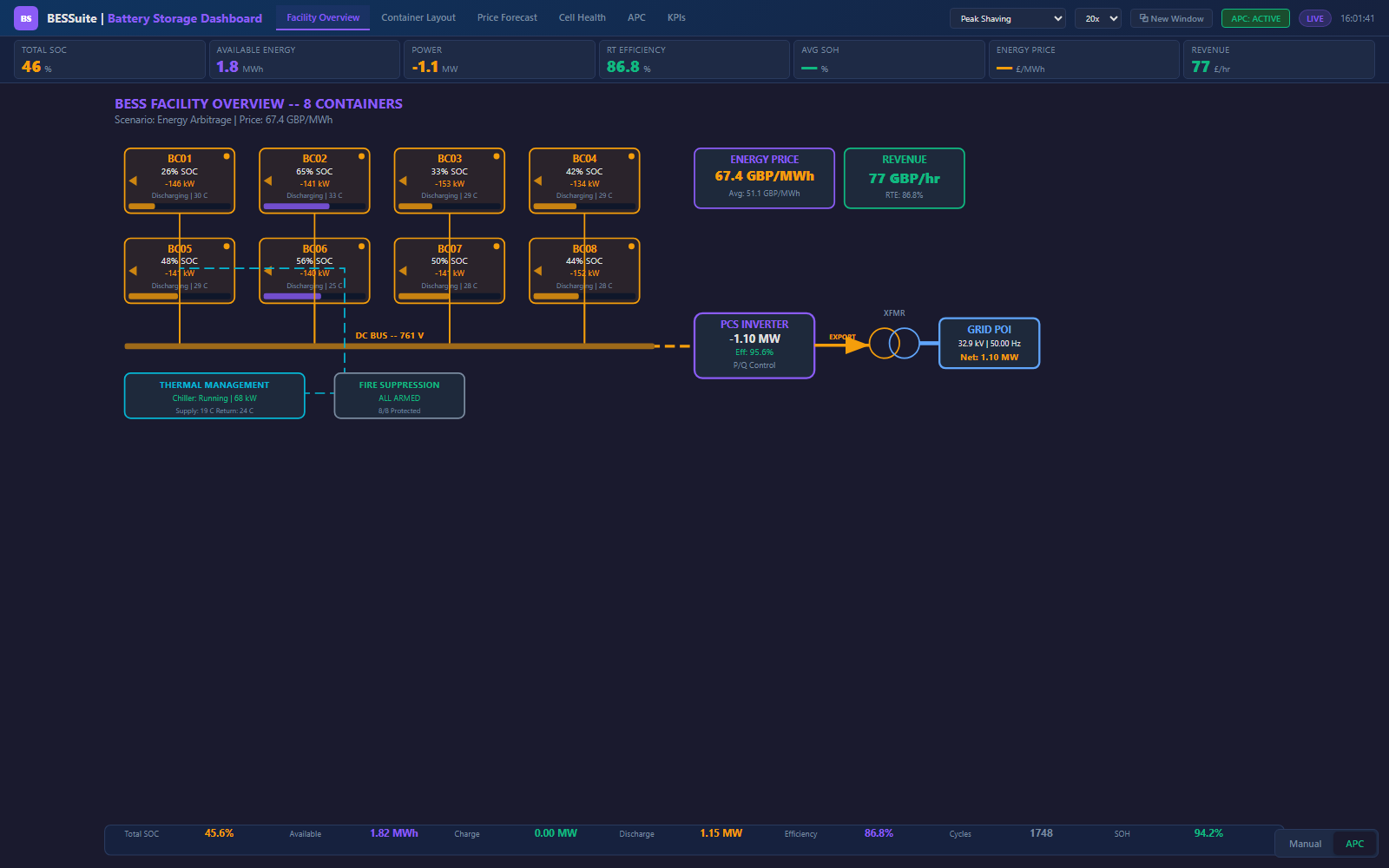Click the BS logo icon in the header
The image size is (1389, 868).
click(25, 17)
